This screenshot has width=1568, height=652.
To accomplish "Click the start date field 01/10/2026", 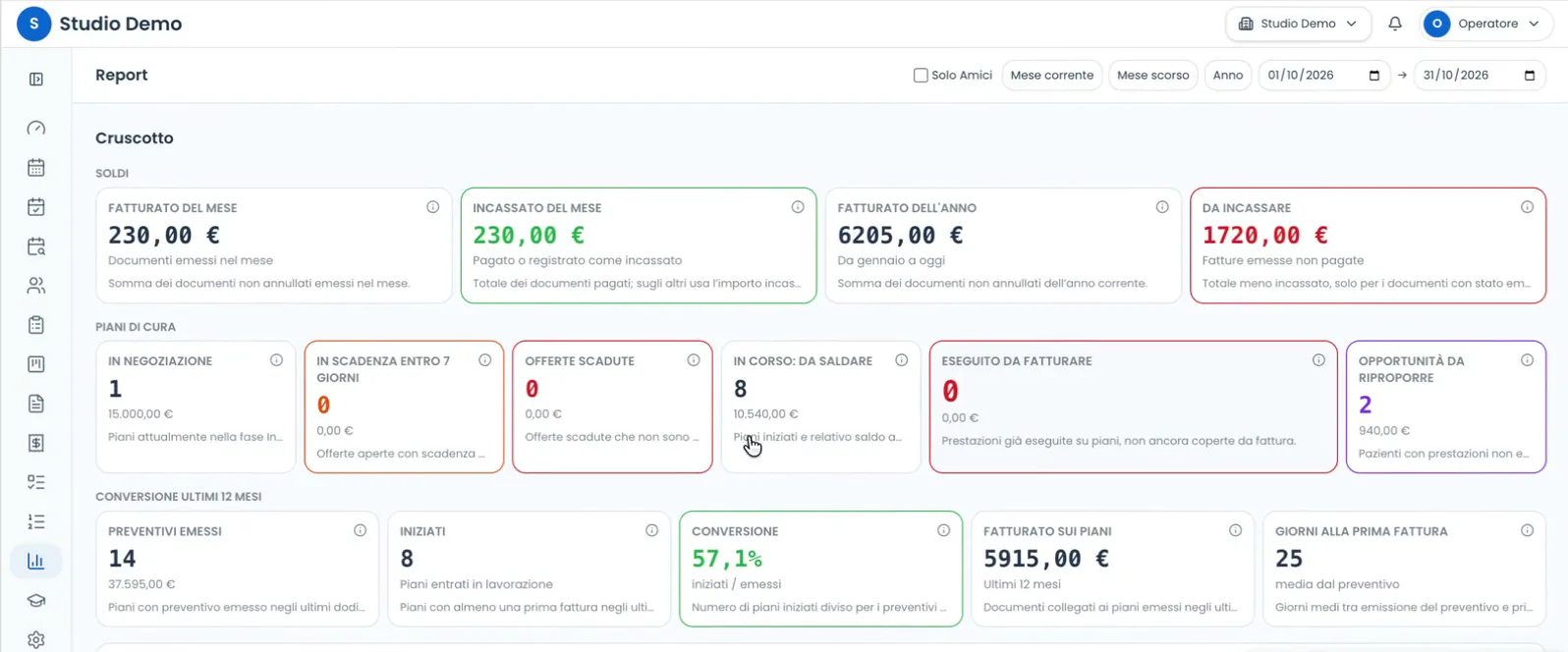I will (1323, 76).
